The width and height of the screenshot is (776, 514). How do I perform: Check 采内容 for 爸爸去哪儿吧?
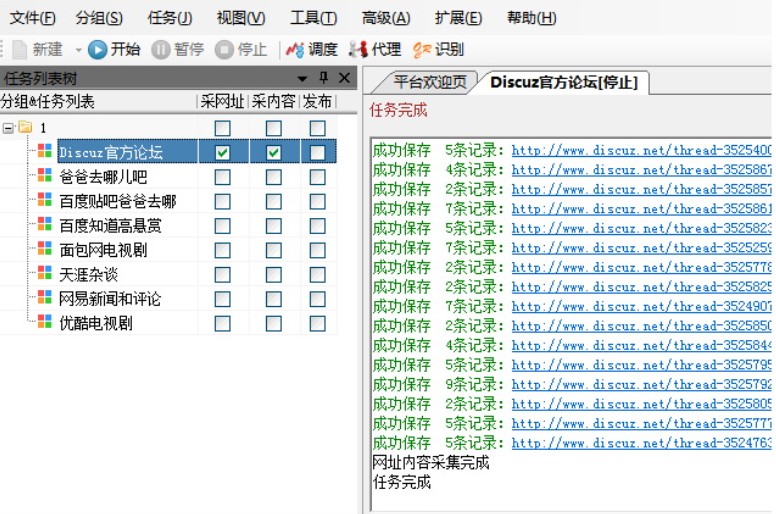click(274, 177)
